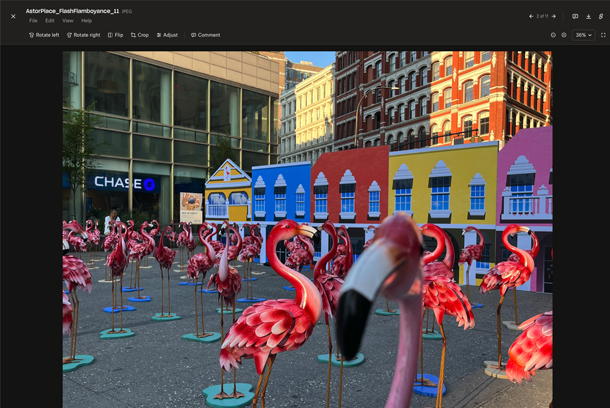Open the comments panel icon
The image size is (610, 408).
[x=575, y=16]
